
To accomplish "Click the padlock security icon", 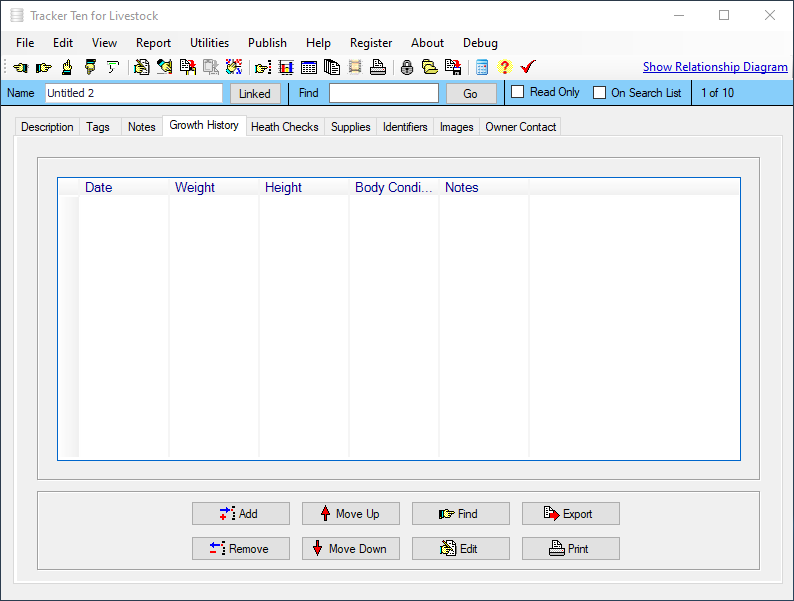I will (x=407, y=67).
